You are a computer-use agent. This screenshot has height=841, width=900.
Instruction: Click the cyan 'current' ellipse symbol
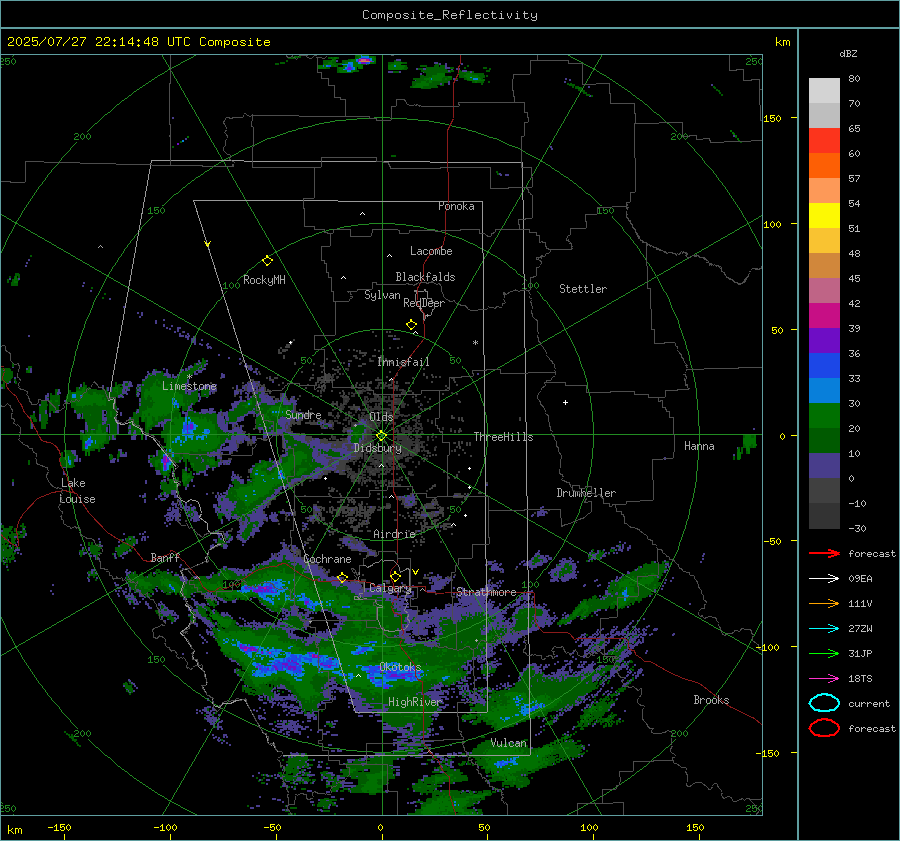click(824, 703)
